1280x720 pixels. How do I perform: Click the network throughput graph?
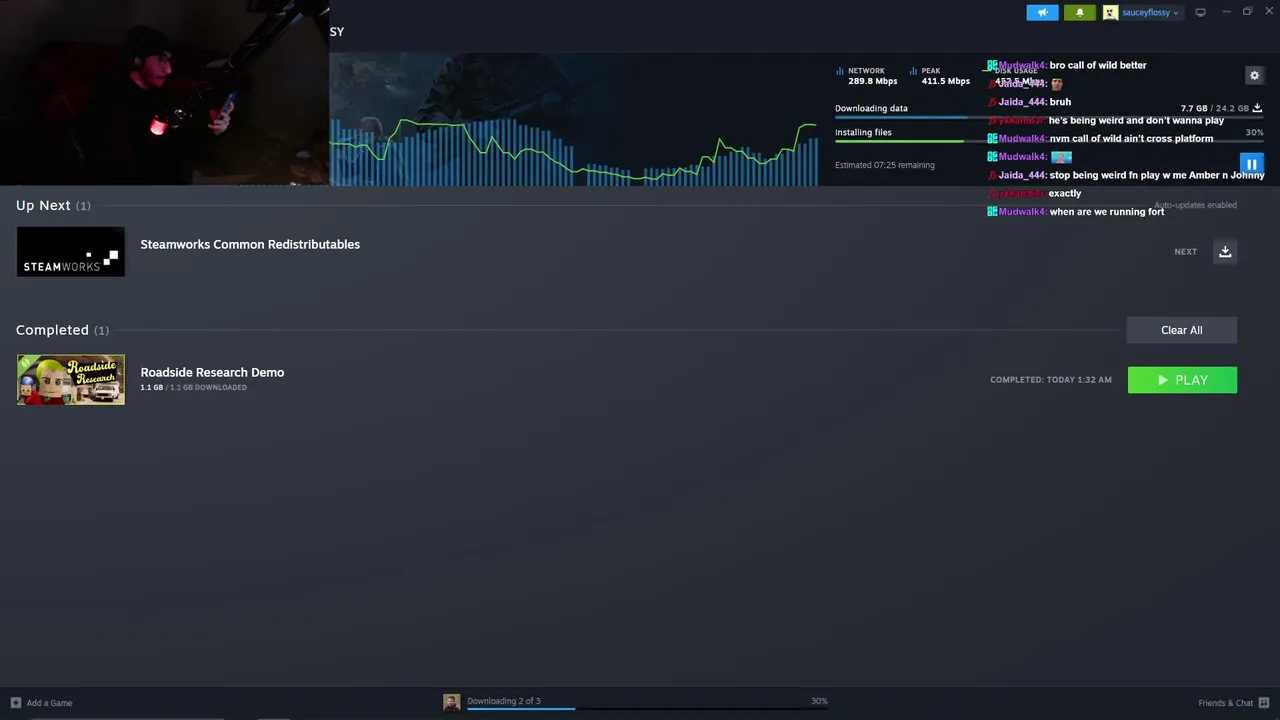coord(574,150)
